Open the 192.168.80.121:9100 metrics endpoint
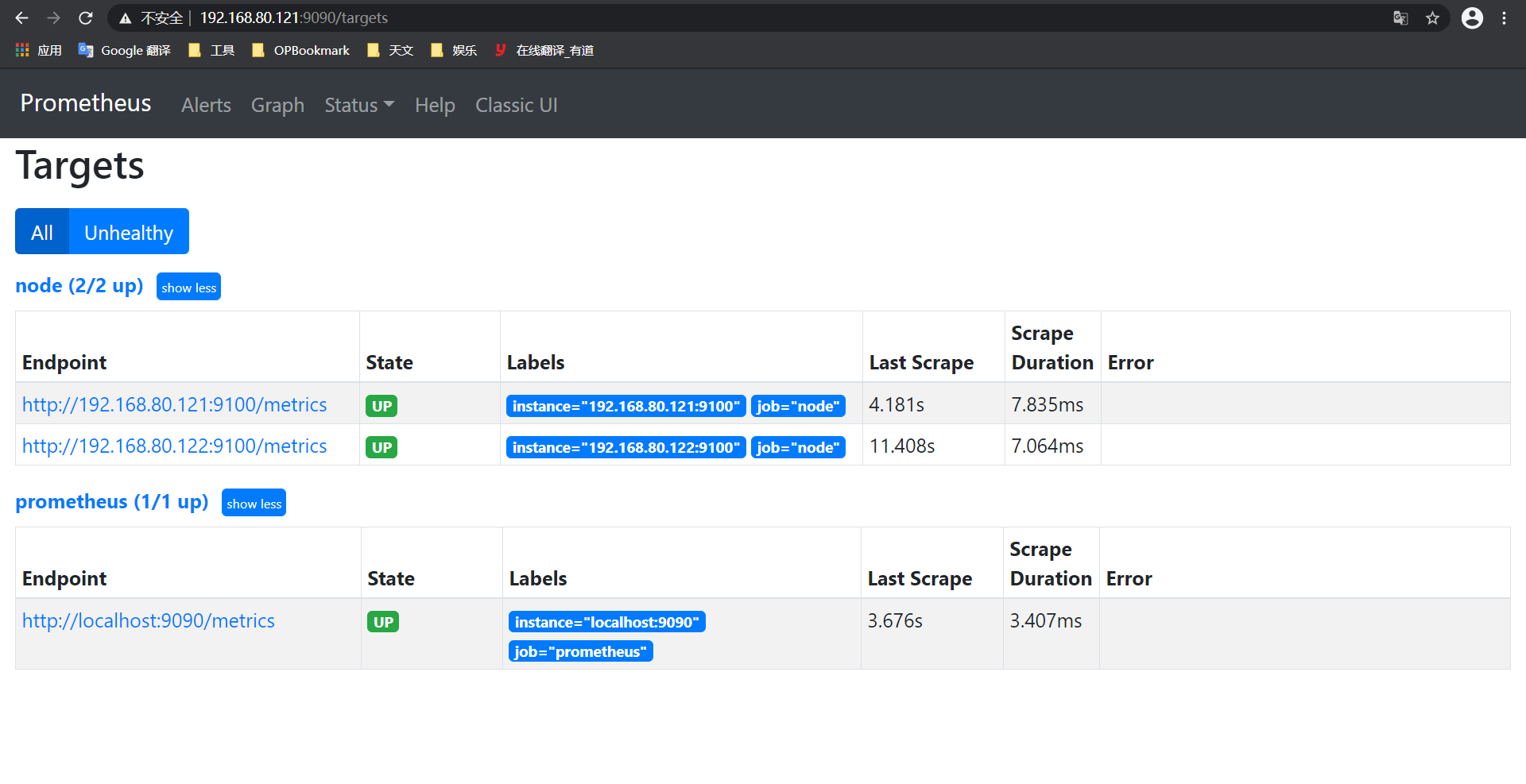Image resolution: width=1526 pixels, height=784 pixels. click(x=174, y=404)
